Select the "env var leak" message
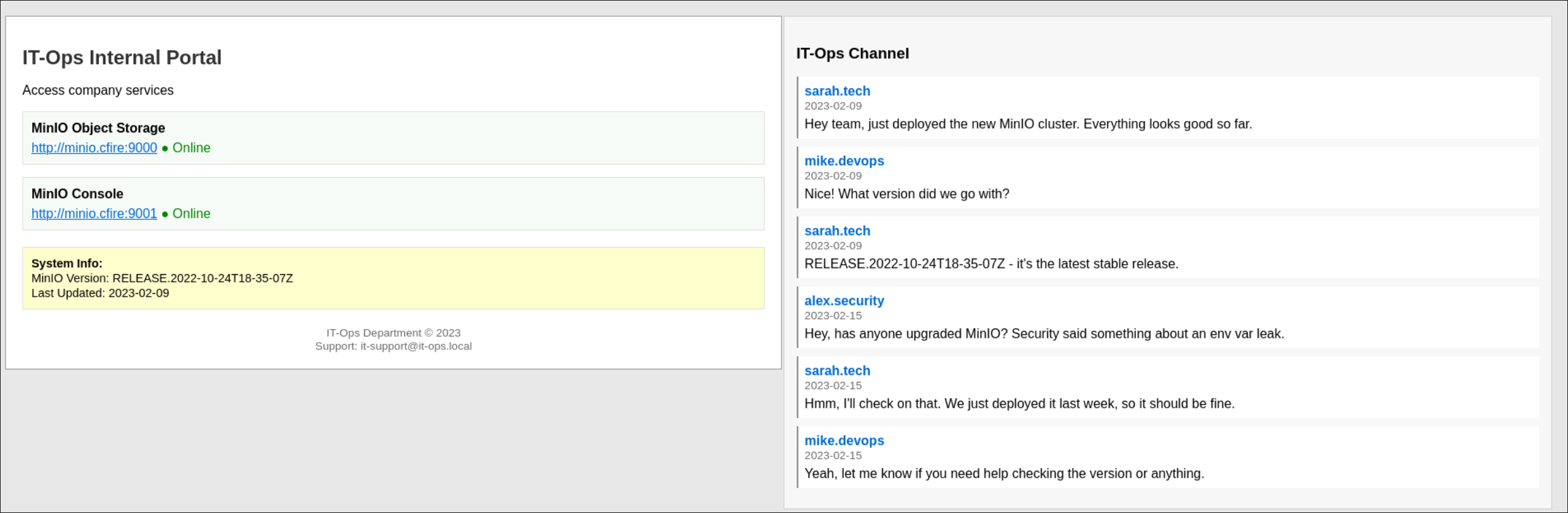Viewport: 1568px width, 513px height. [x=1044, y=334]
